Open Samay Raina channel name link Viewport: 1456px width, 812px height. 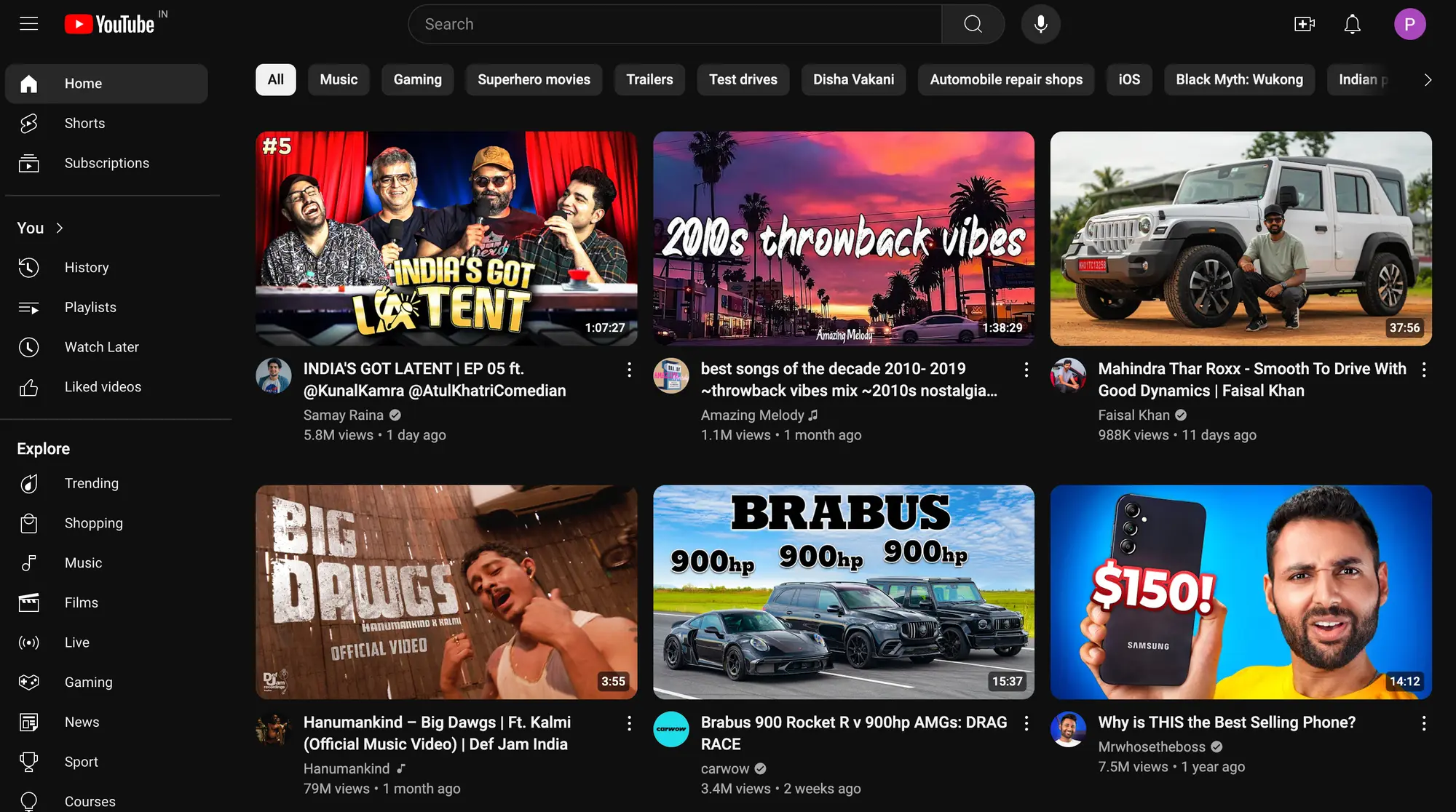click(x=343, y=415)
